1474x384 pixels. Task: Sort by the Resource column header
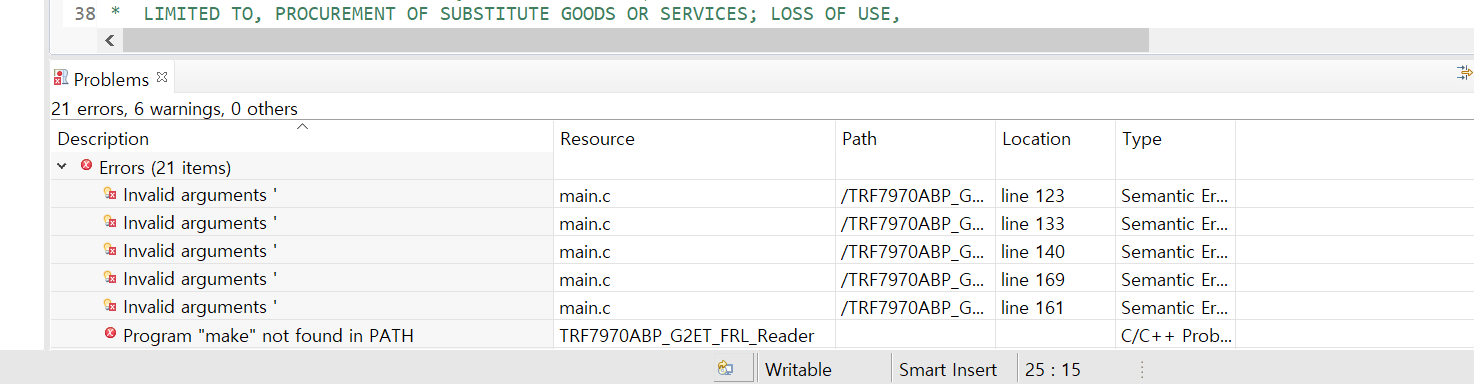695,138
